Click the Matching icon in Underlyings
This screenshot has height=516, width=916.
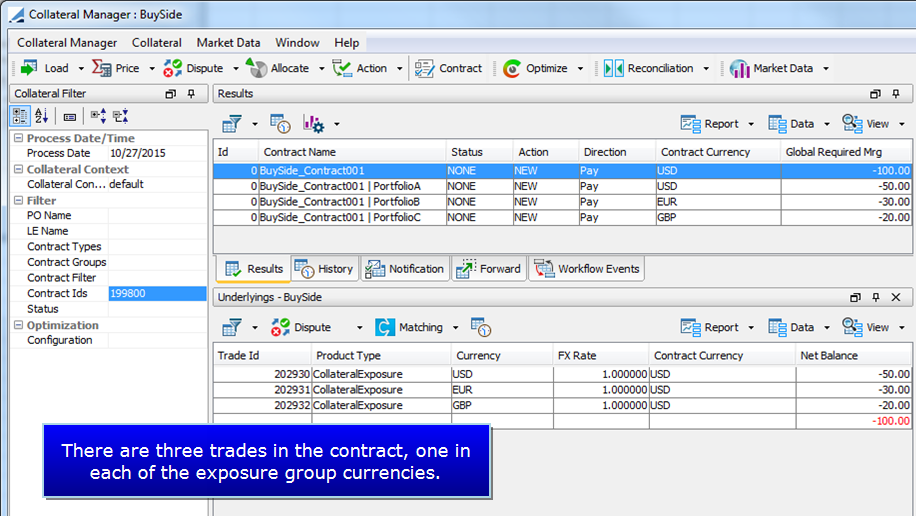(384, 327)
